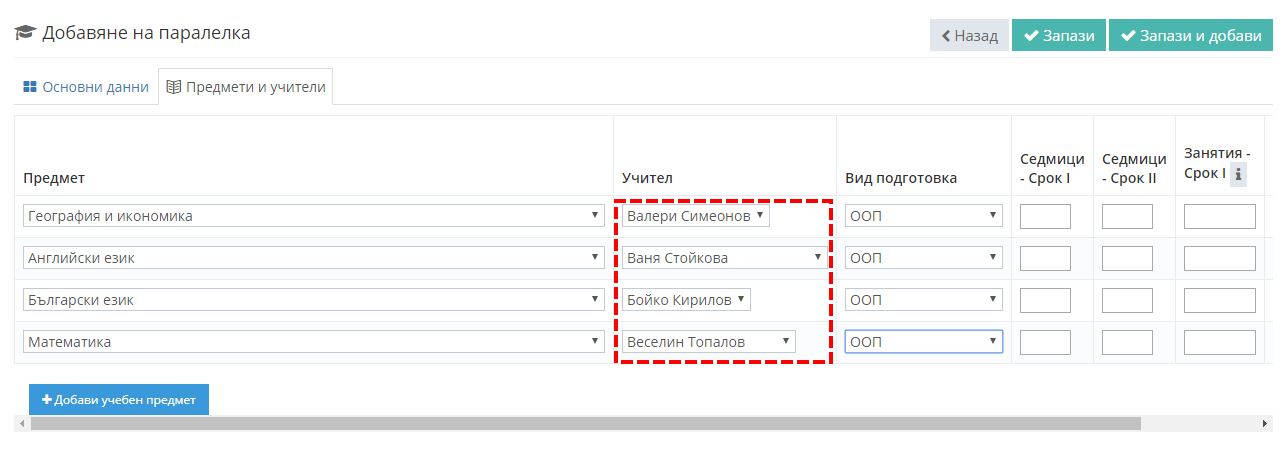Open the Основни данни tab
Viewport: 1282px width, 452px height.
(86, 87)
